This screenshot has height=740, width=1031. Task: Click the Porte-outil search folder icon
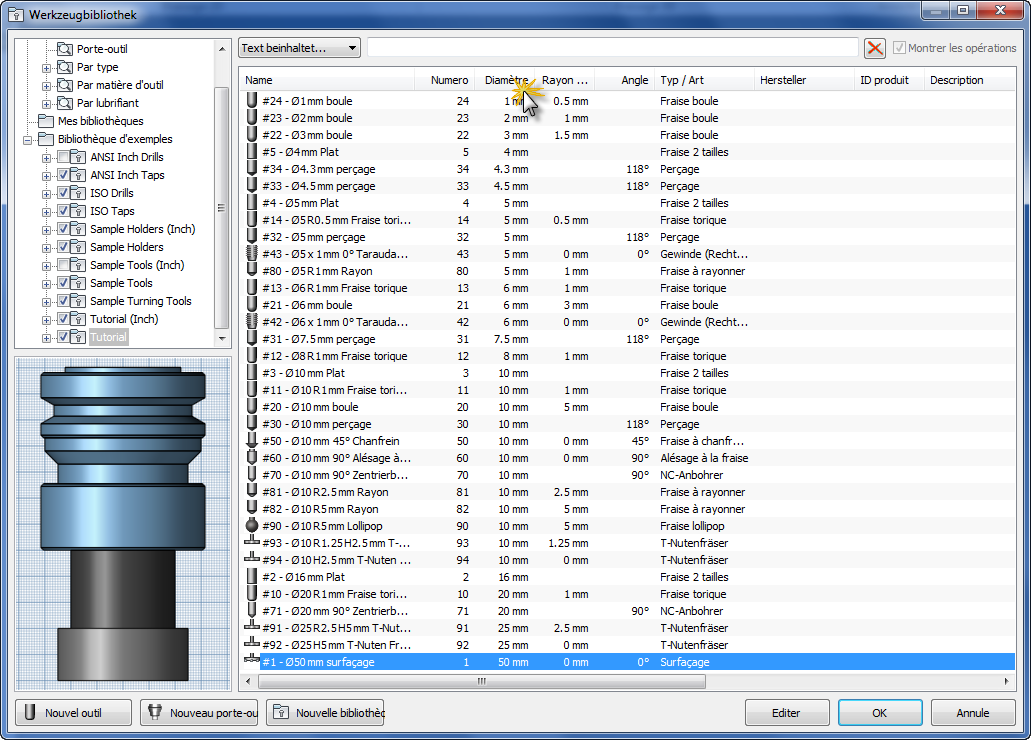tap(64, 49)
